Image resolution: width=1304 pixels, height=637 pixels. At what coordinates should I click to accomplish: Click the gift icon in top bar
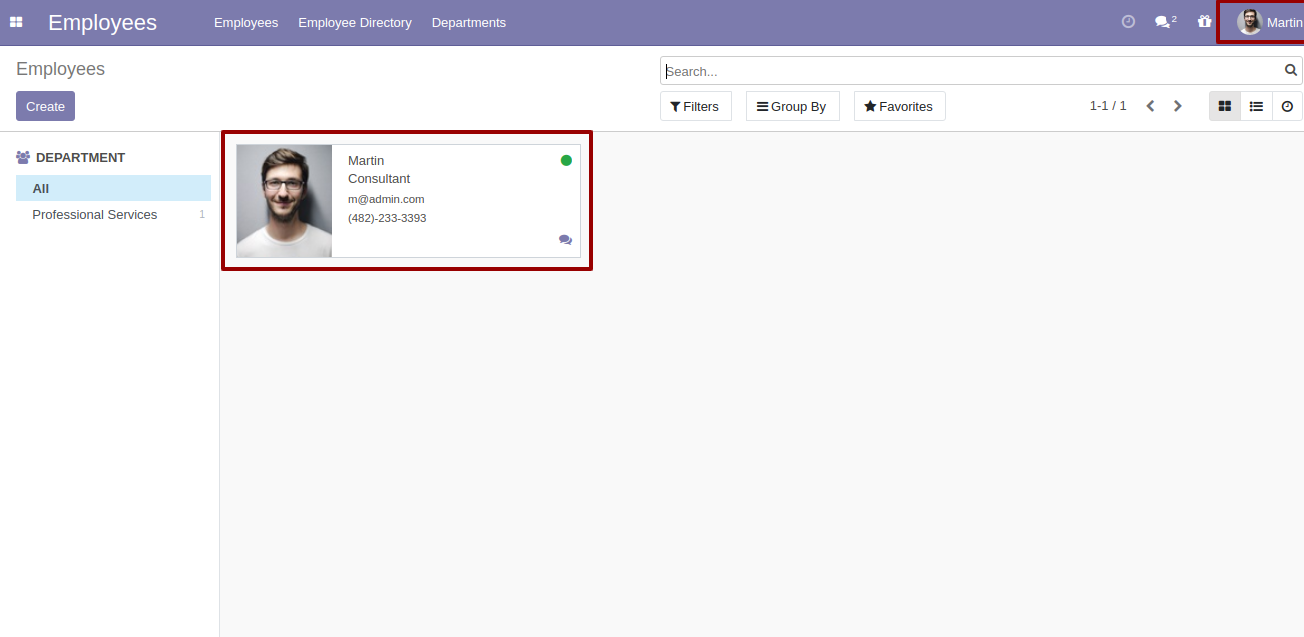tap(1204, 21)
